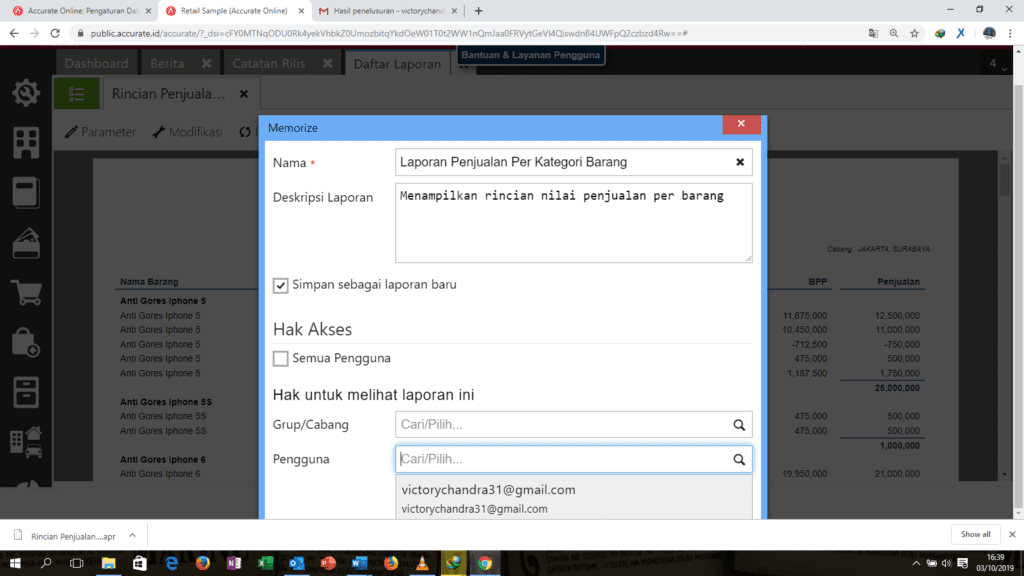
Task: Open Excel from the taskbar
Action: tap(265, 563)
